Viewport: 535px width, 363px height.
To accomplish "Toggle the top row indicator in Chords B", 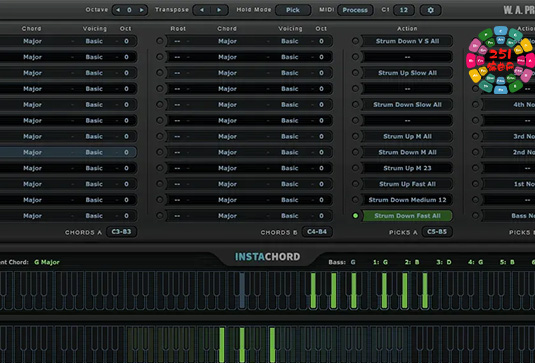I will point(160,41).
